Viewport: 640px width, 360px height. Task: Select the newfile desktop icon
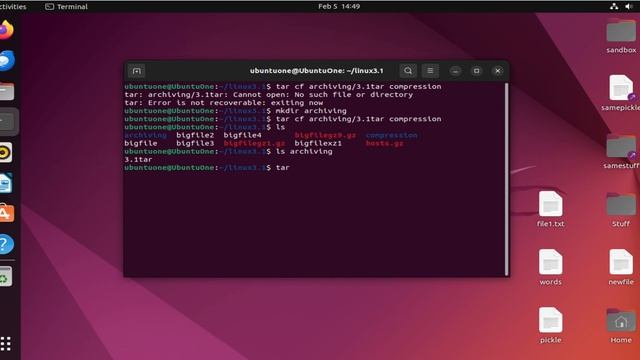coord(621,267)
